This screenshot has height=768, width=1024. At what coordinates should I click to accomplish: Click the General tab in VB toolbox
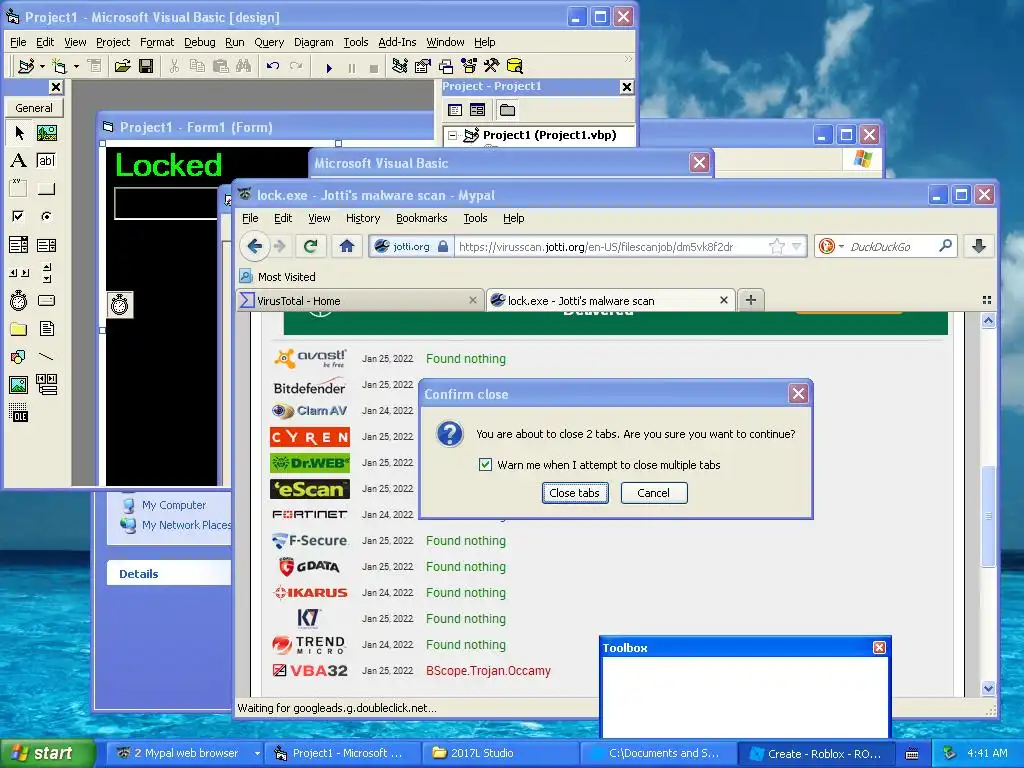click(x=34, y=108)
